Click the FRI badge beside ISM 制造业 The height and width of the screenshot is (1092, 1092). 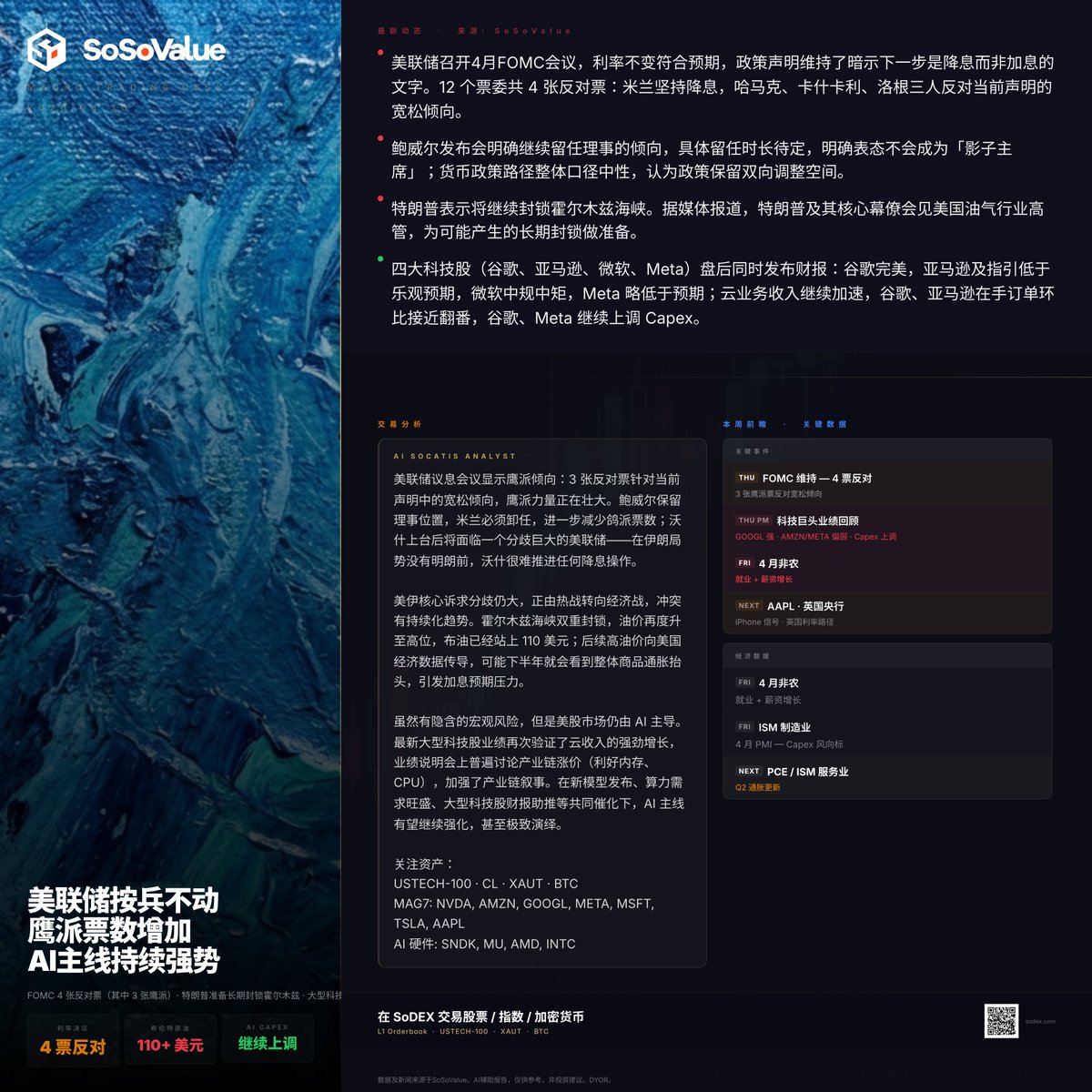[744, 727]
